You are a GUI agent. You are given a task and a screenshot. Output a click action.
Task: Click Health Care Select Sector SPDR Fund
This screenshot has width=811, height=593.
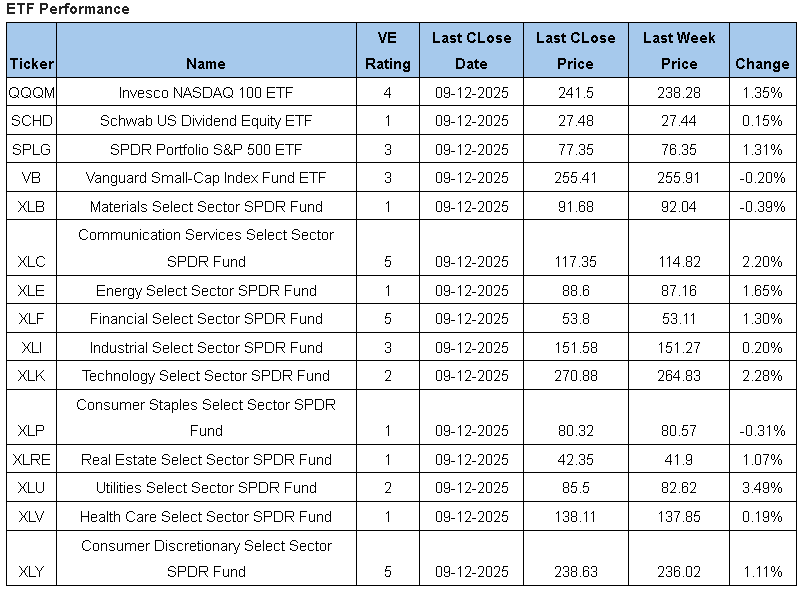pos(206,517)
